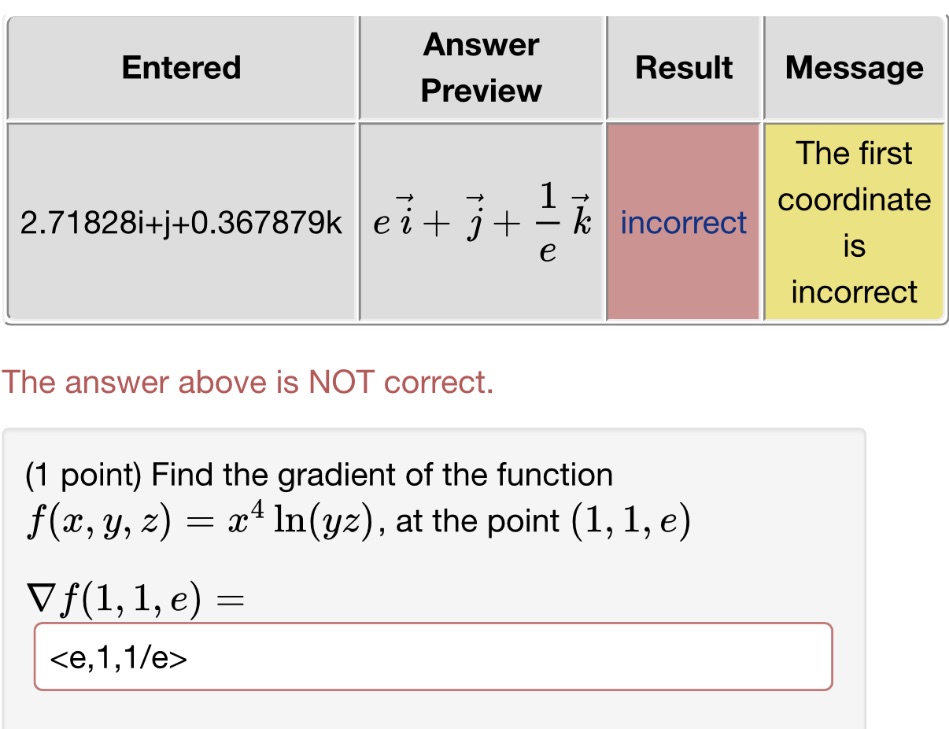Click the Answer Preview formula cell
949x729 pixels.
click(482, 222)
